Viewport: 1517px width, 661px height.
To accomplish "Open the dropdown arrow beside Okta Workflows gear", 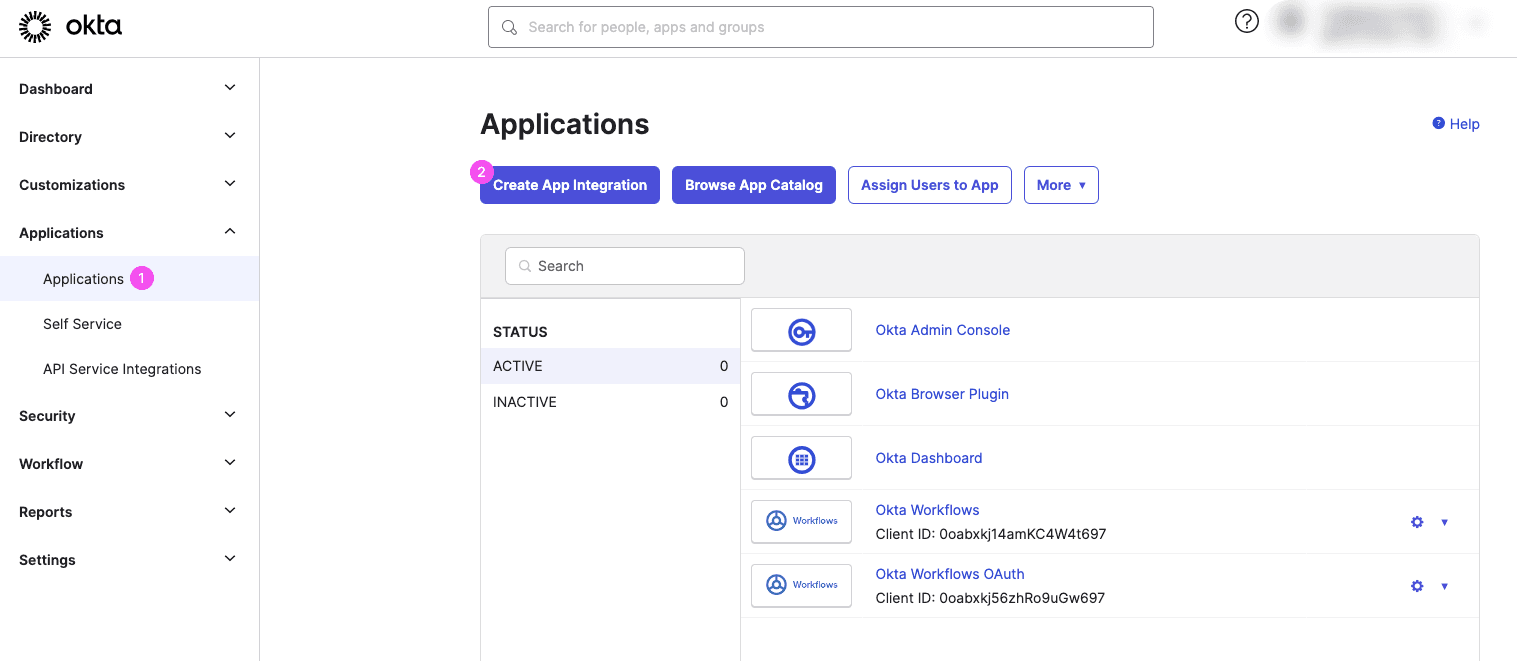I will [1444, 521].
